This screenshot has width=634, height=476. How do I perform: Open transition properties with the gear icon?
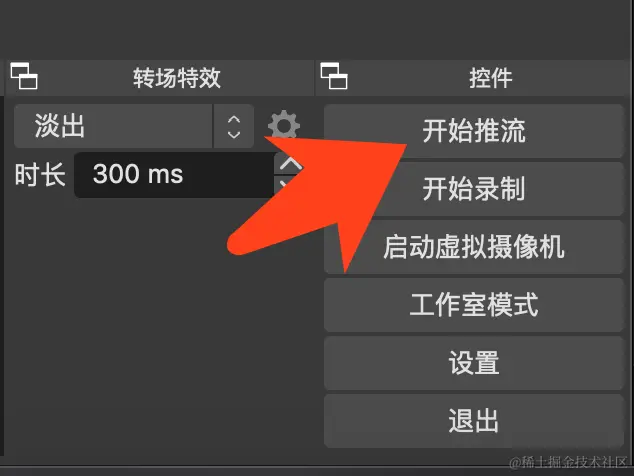(284, 124)
